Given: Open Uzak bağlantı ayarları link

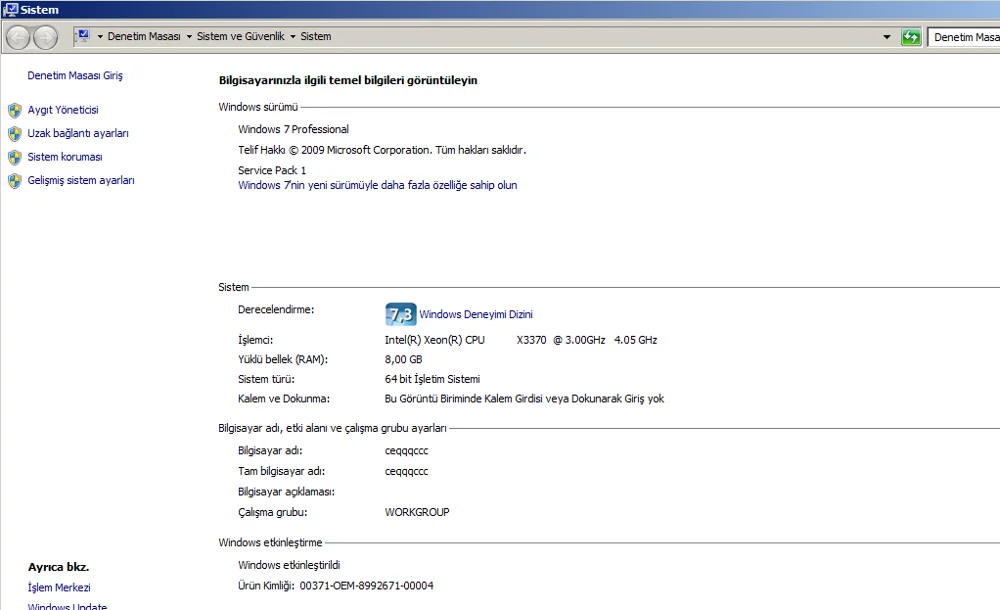Looking at the screenshot, I should point(78,133).
